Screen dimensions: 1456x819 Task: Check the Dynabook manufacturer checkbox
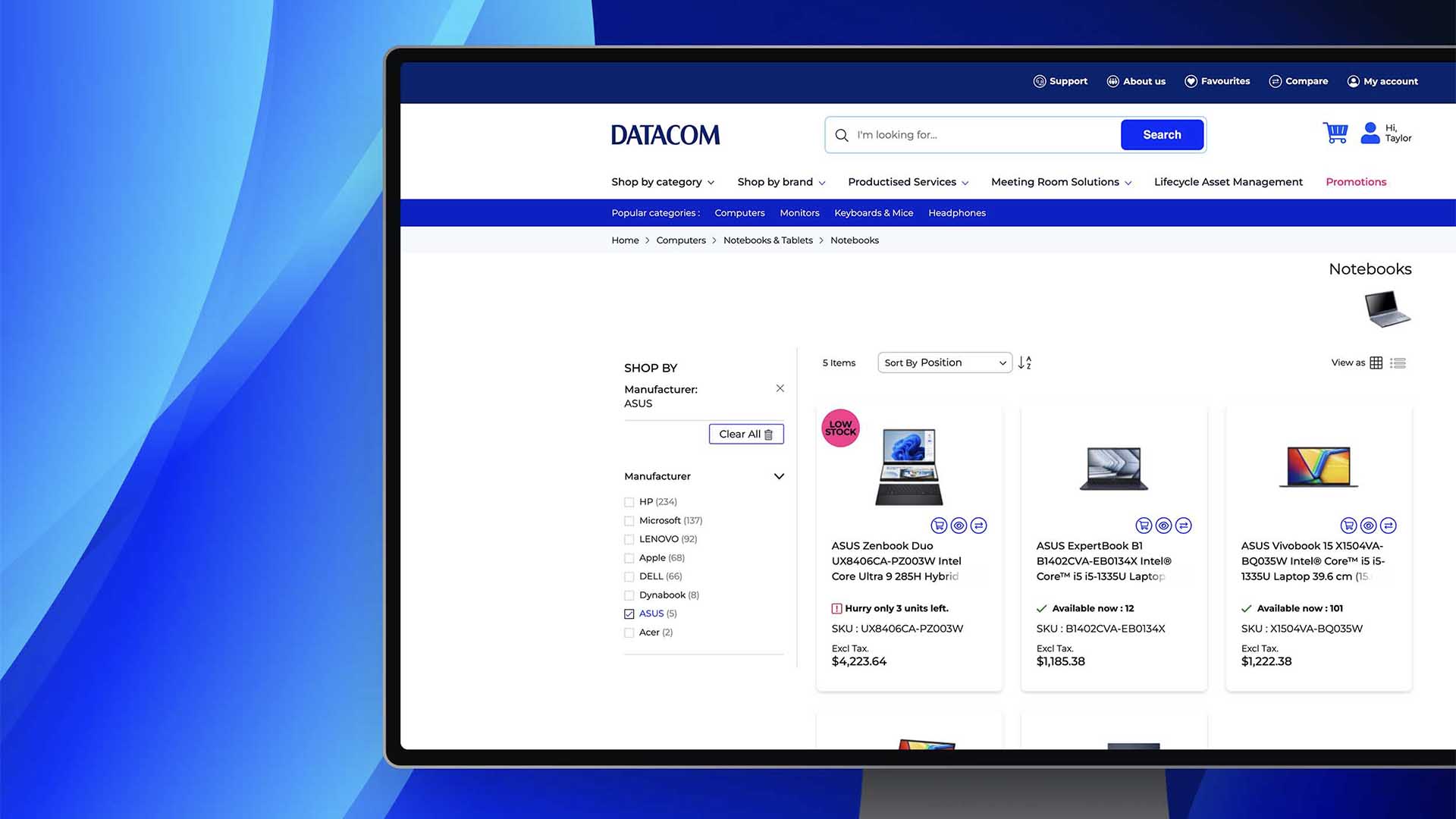[x=629, y=595]
